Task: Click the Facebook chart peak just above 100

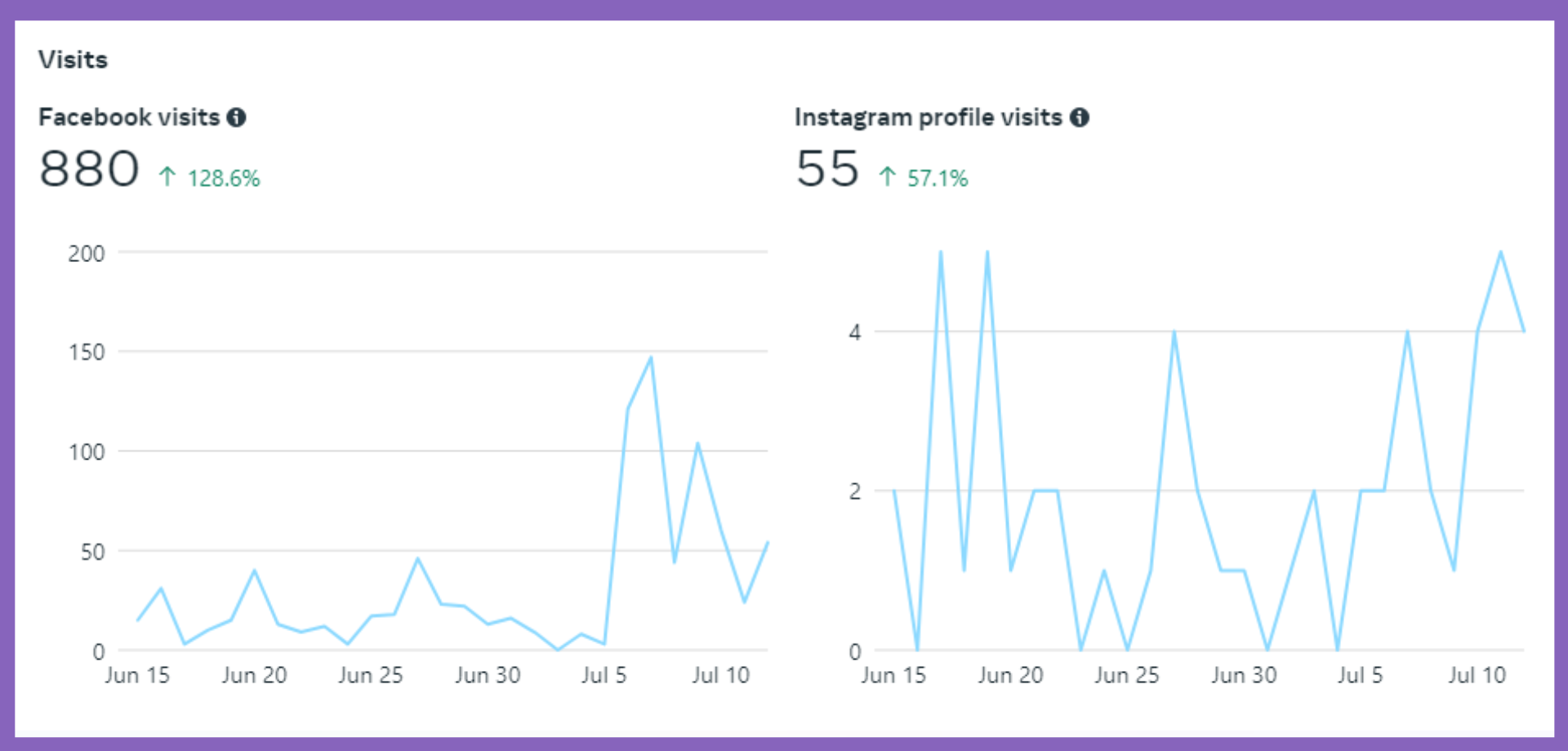Action: coord(697,444)
